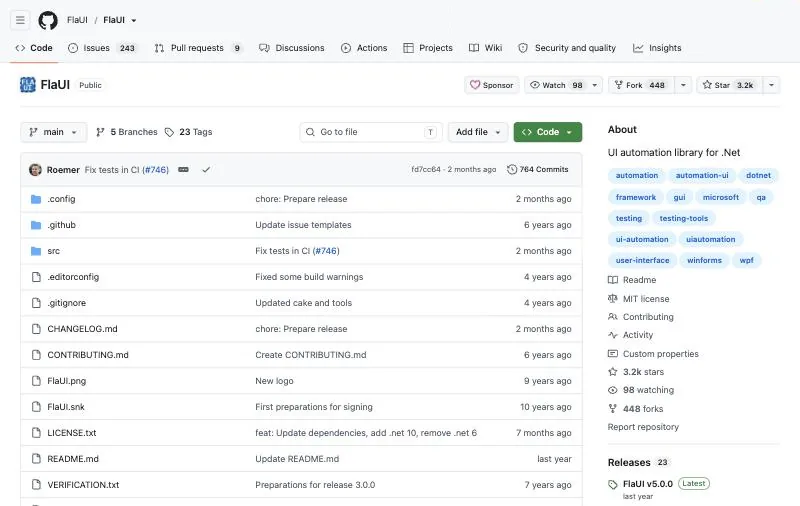The width and height of the screenshot is (800, 506).
Task: Open the .github folder icon
Action: click(36, 225)
